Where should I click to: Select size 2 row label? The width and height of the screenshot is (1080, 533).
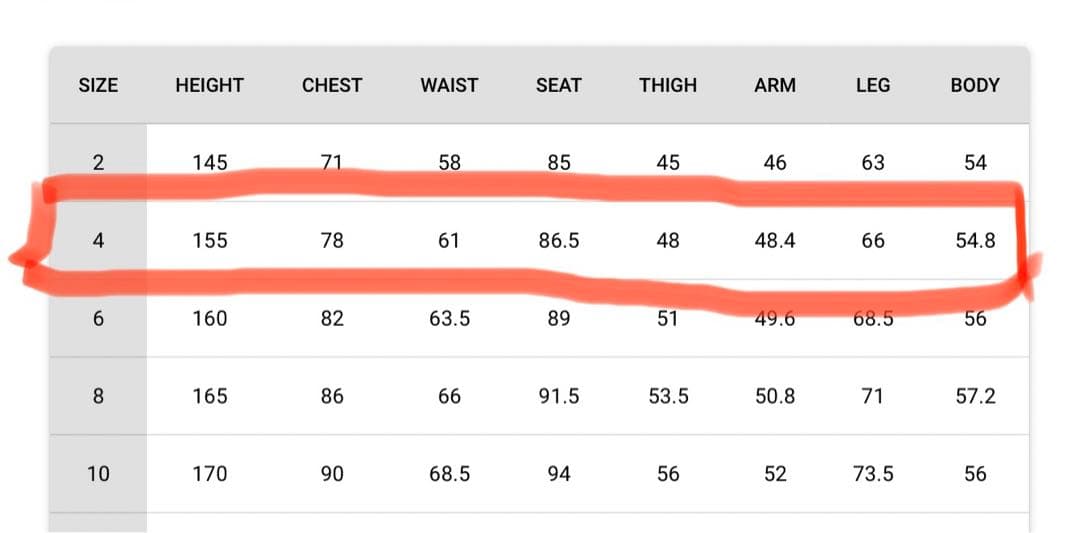point(98,162)
